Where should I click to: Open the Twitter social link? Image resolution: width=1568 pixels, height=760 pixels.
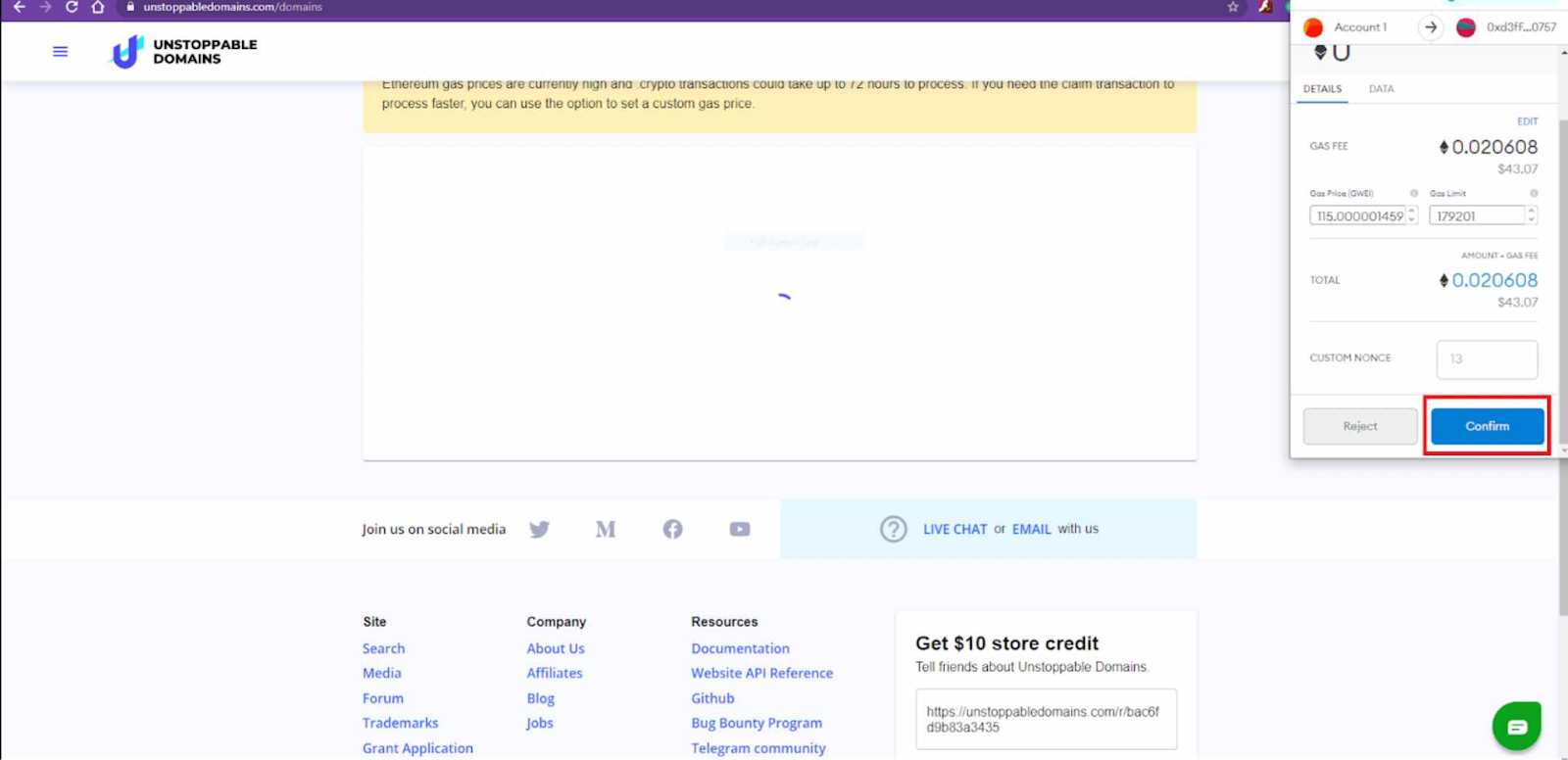[539, 529]
